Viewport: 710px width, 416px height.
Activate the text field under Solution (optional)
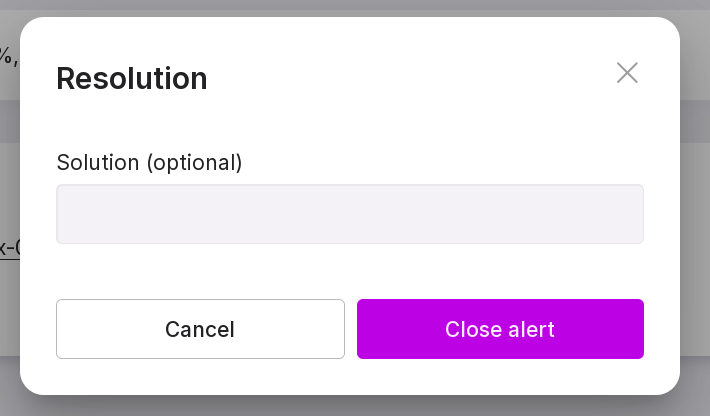click(x=350, y=214)
